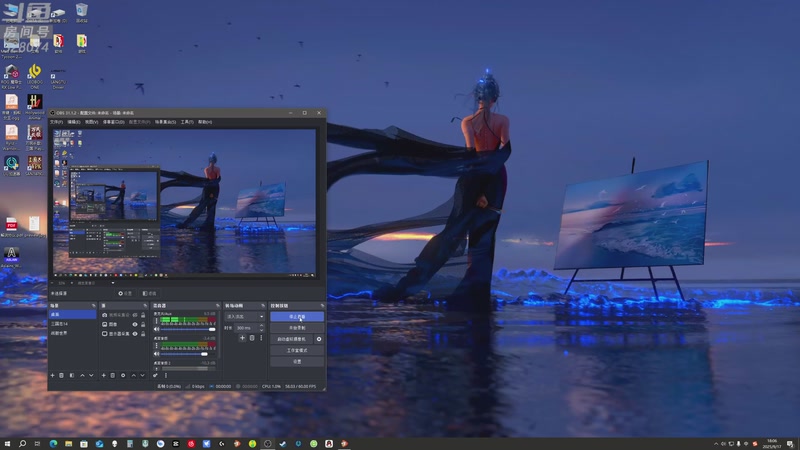Viewport: 800px width, 450px height.
Task: Open Mic/Aux channel three-dot options
Action: (156, 321)
